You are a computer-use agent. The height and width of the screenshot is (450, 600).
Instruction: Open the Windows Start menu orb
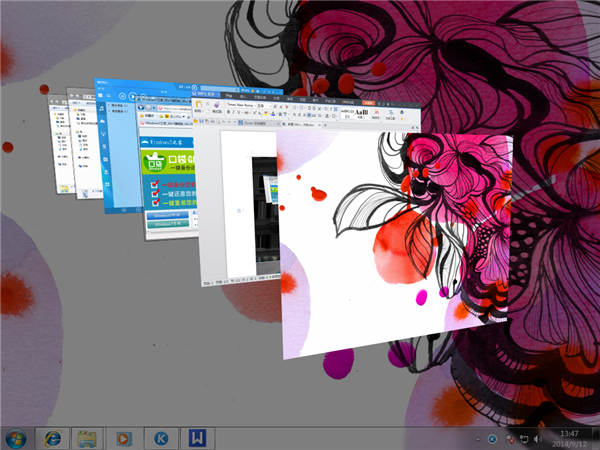pyautogui.click(x=16, y=437)
